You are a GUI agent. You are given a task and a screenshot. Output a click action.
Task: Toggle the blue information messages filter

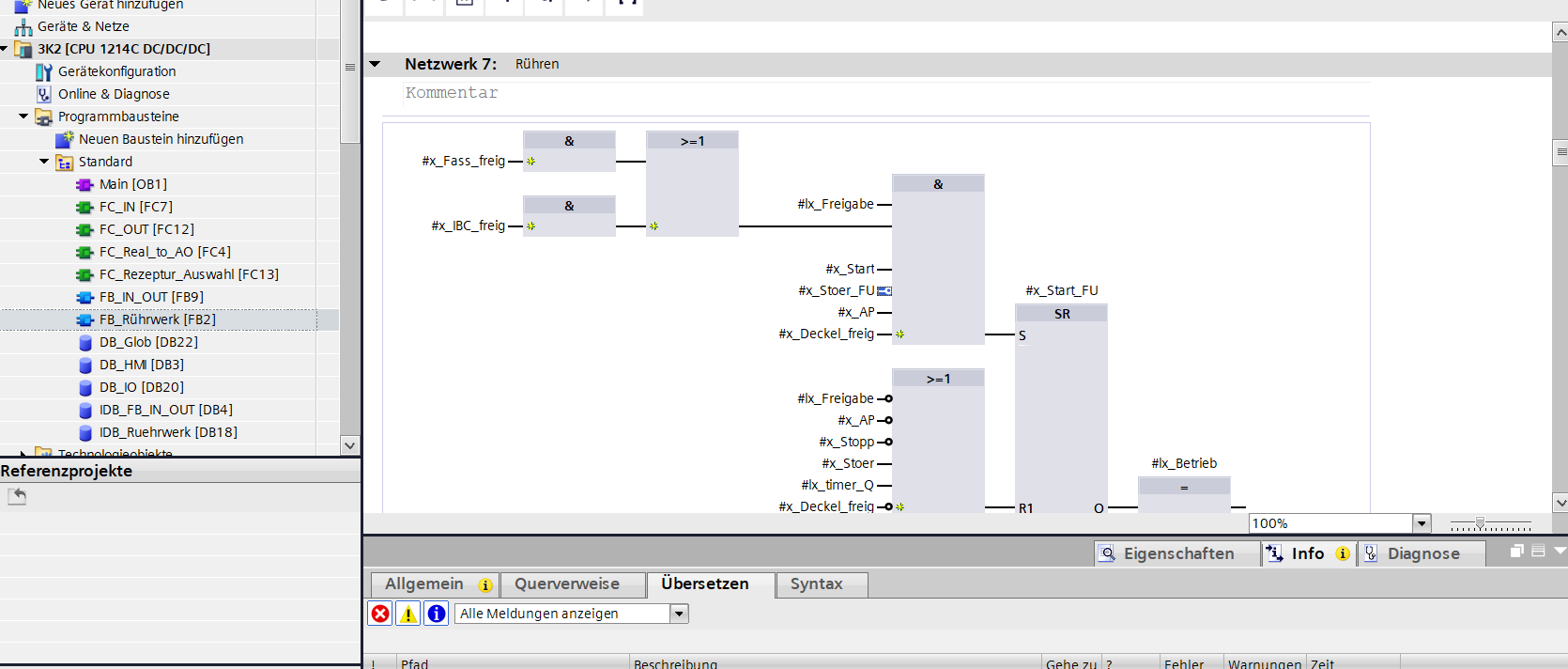(x=437, y=614)
